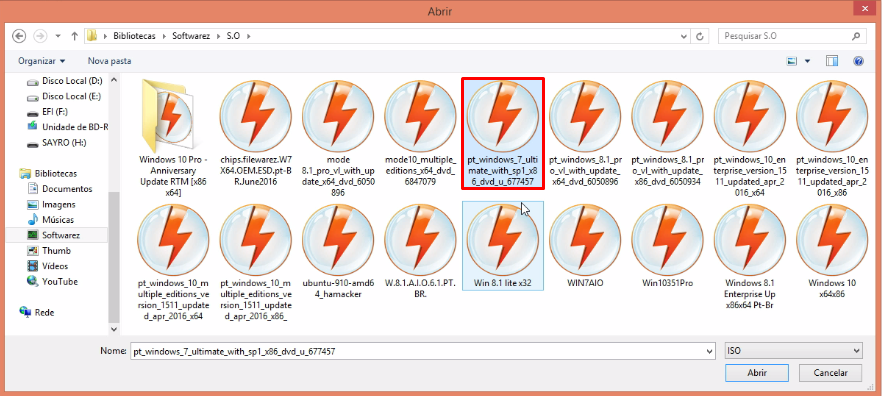
Task: Click Softwarez in the address path
Action: click(191, 36)
